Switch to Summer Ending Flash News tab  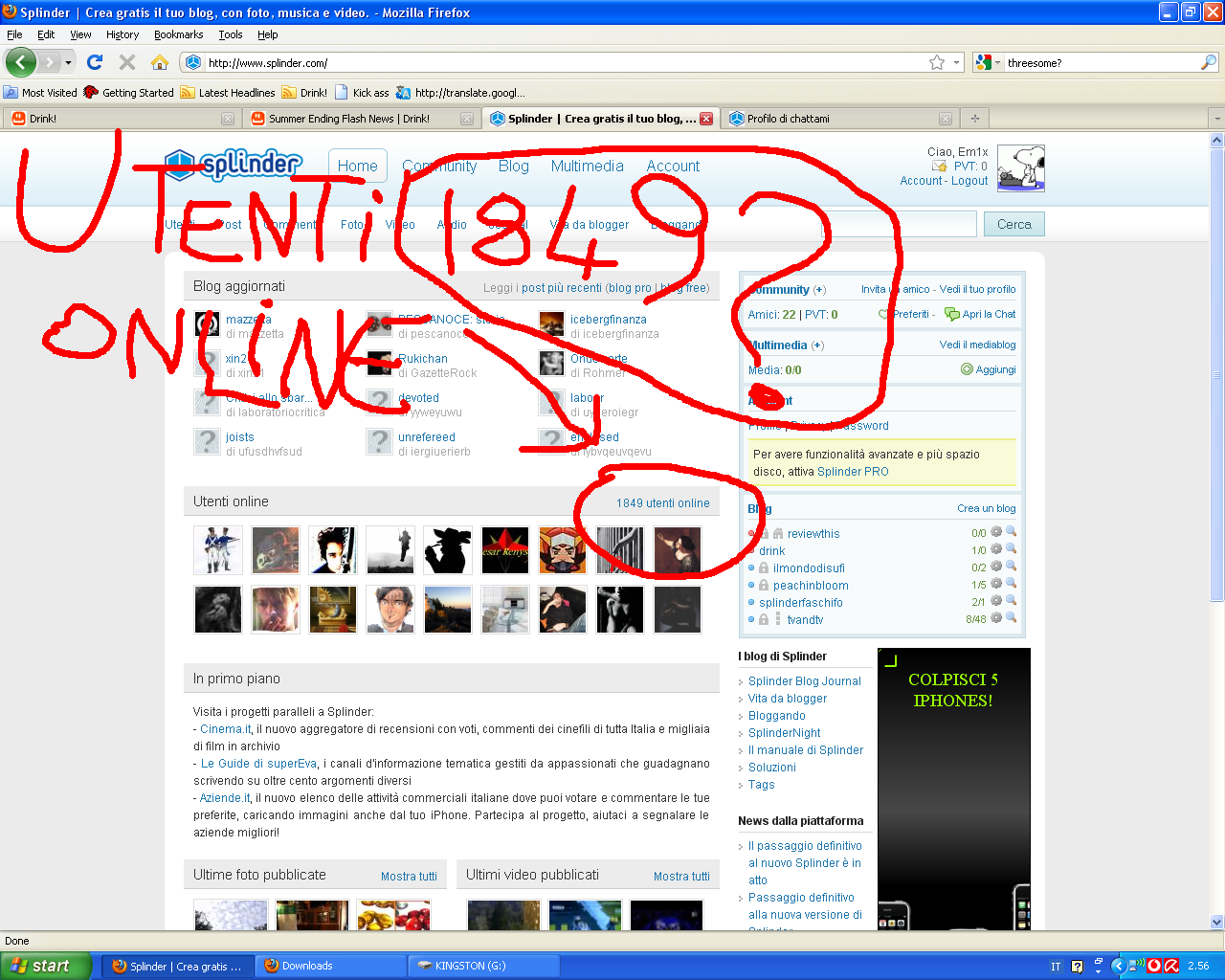tap(361, 119)
